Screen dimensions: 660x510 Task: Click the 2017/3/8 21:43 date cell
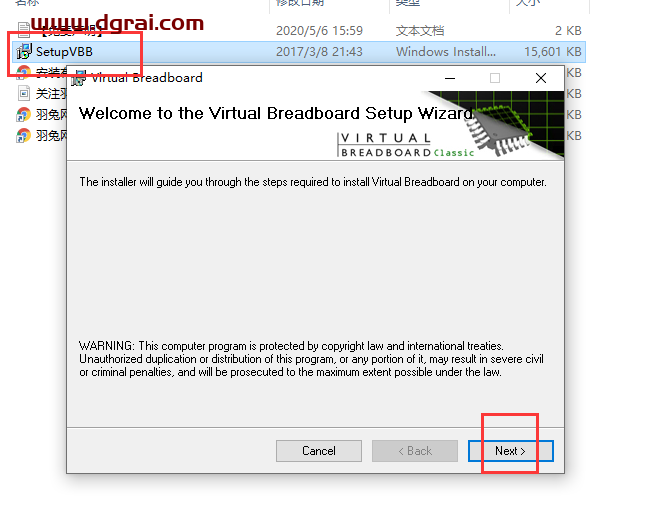coord(319,52)
